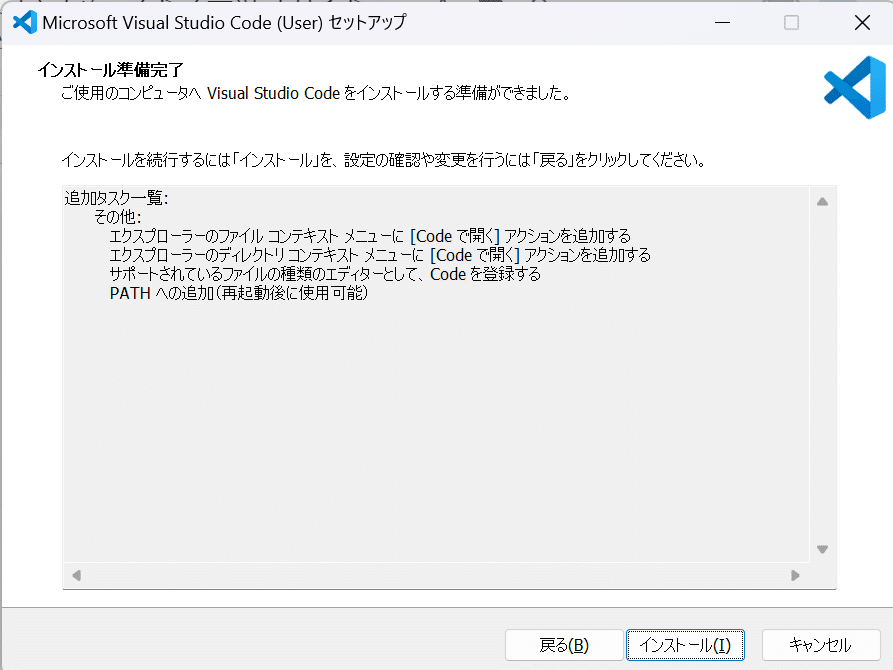This screenshot has height=670, width=893.
Task: Click the PATH への追加 line
Action: tap(239, 293)
